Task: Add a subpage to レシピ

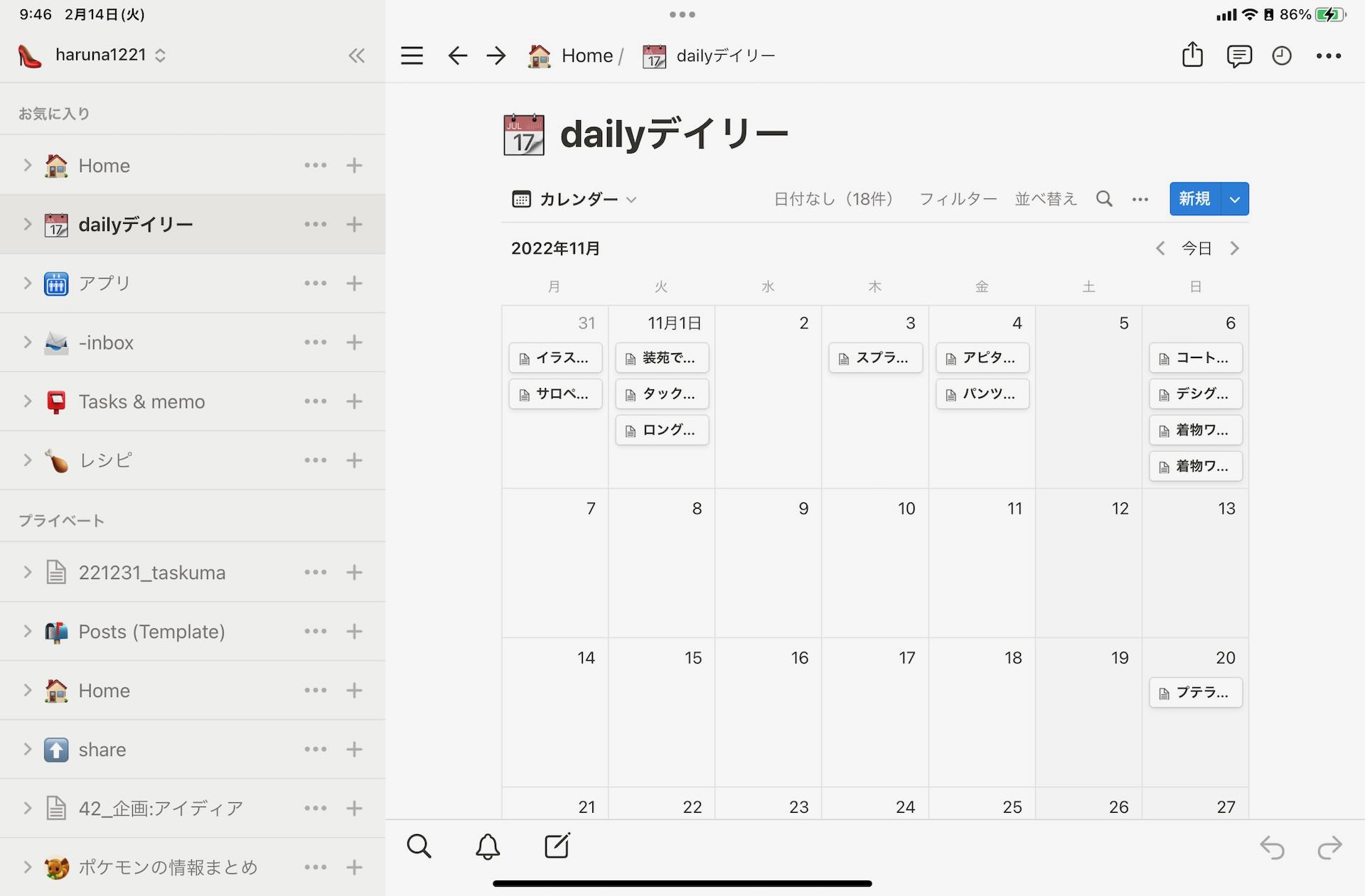Action: coord(354,460)
